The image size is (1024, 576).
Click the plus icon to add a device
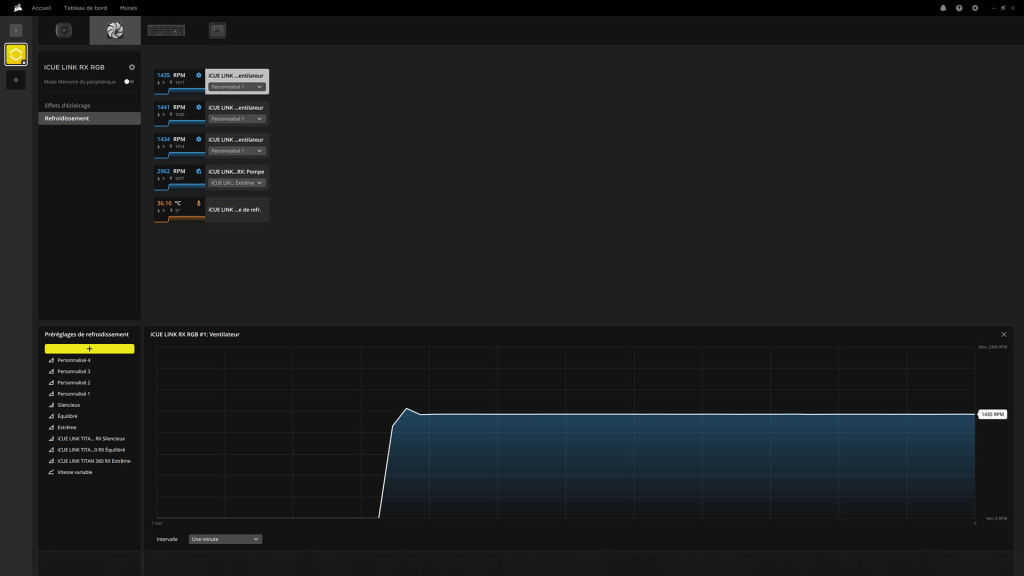click(15, 79)
